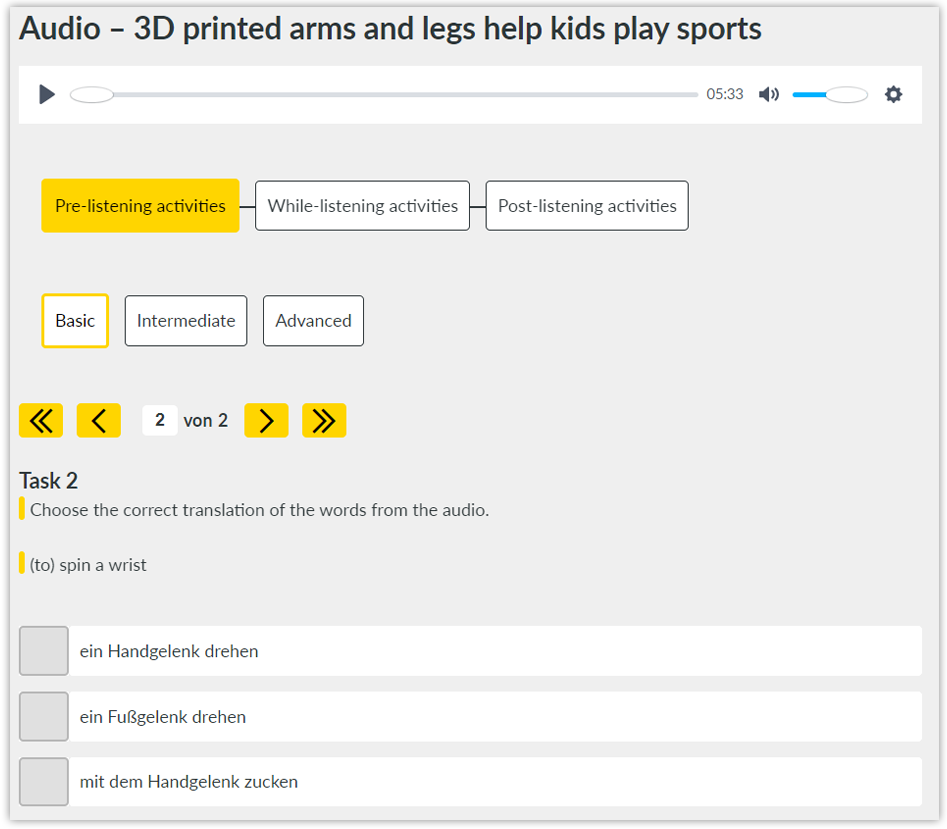Click the middle of the audio timeline
This screenshot has width=947, height=829.
tap(384, 95)
